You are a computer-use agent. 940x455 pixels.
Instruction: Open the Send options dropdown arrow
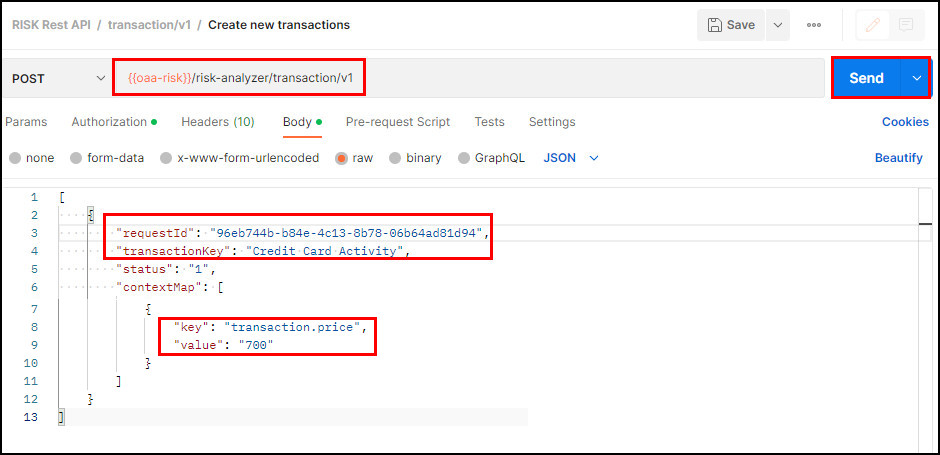(915, 78)
